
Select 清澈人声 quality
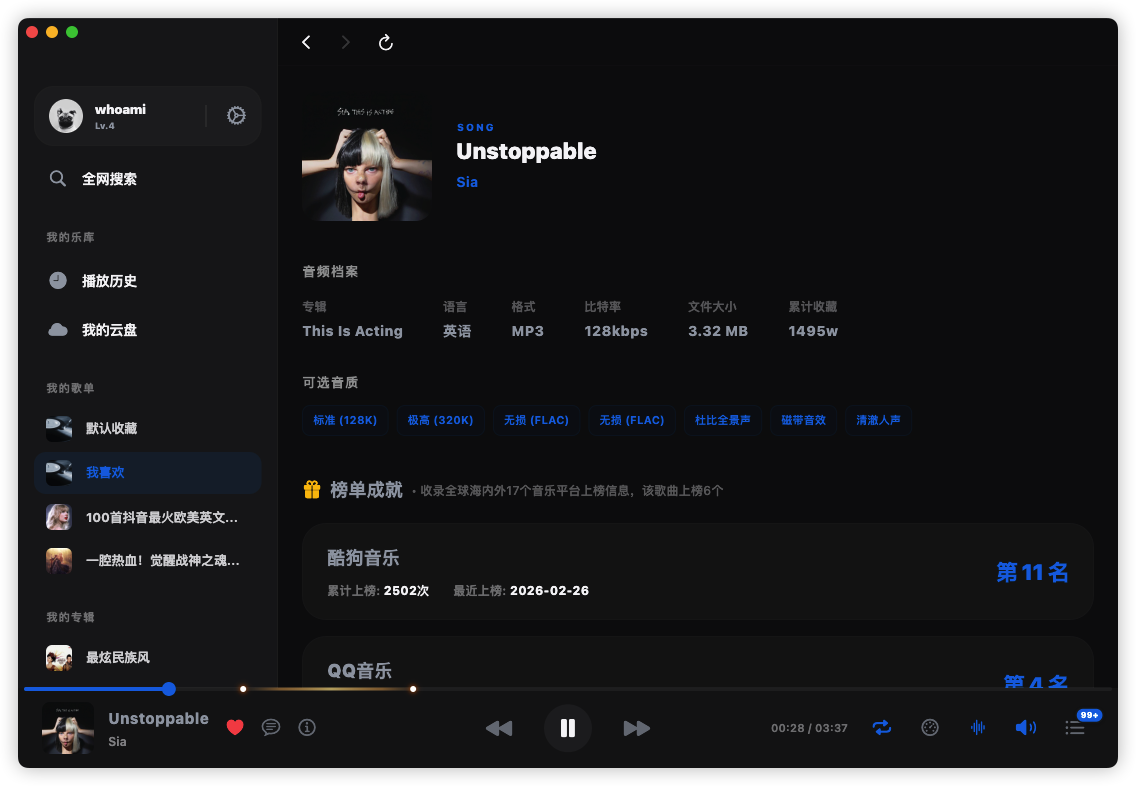(x=878, y=420)
